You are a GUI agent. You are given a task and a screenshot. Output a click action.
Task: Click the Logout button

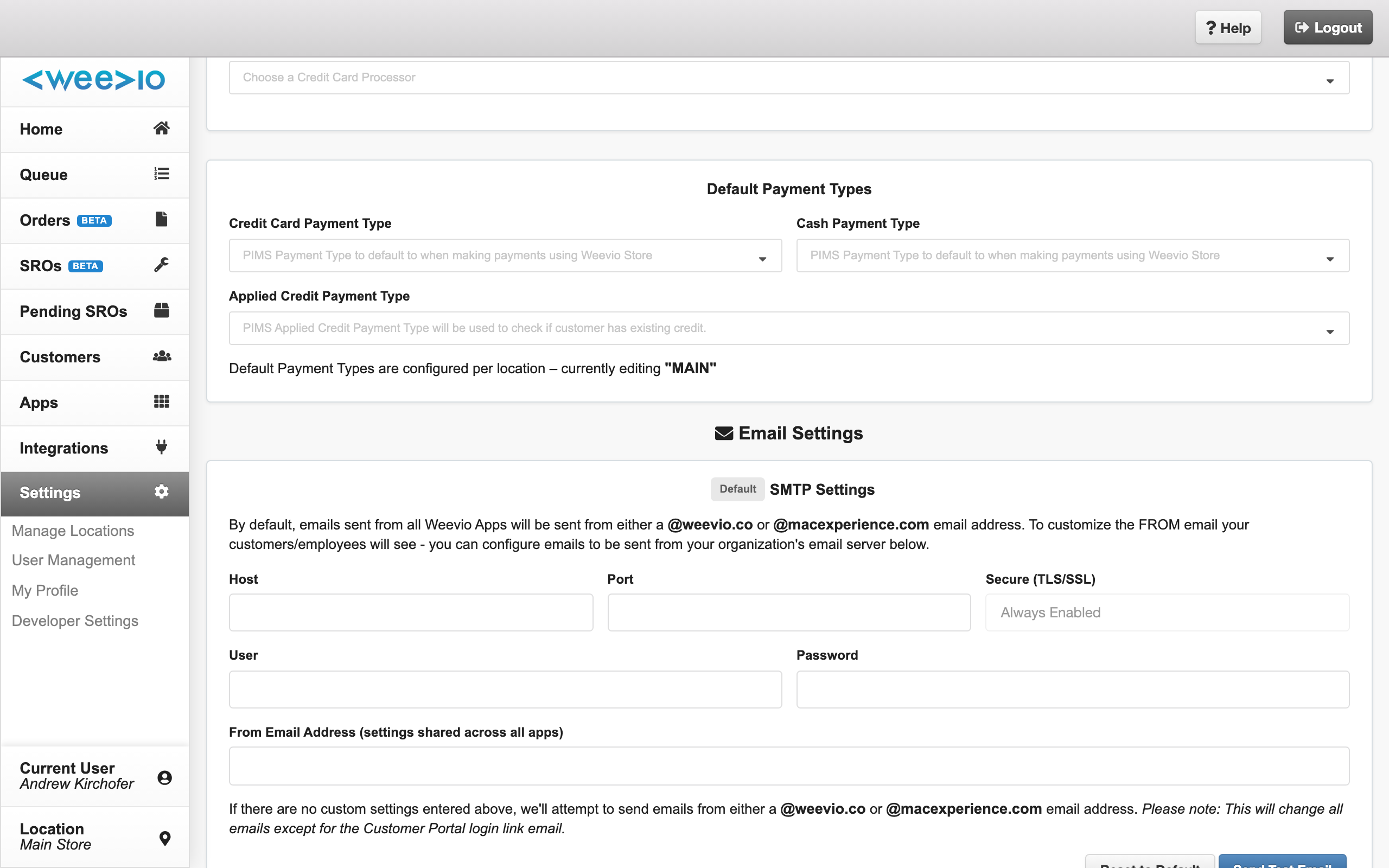(1328, 28)
